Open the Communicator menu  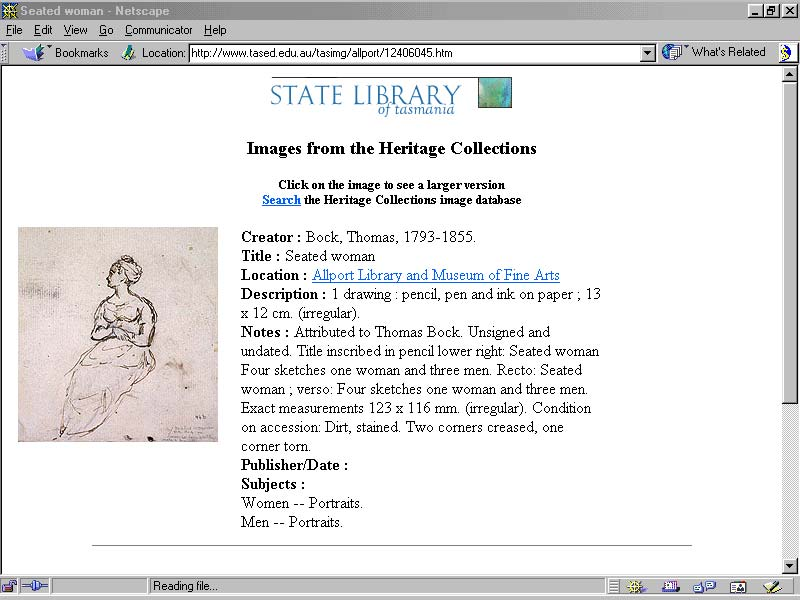click(x=158, y=30)
